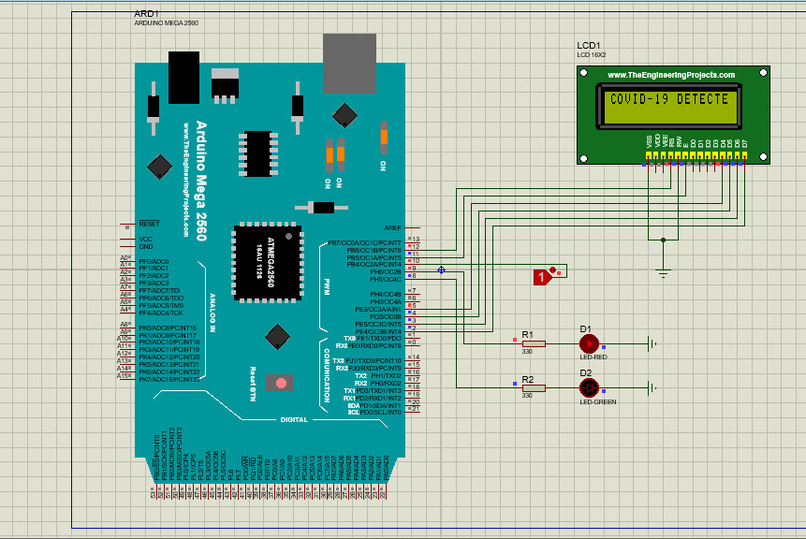The width and height of the screenshot is (806, 539).
Task: Select the LED-RED label
Action: pos(594,357)
